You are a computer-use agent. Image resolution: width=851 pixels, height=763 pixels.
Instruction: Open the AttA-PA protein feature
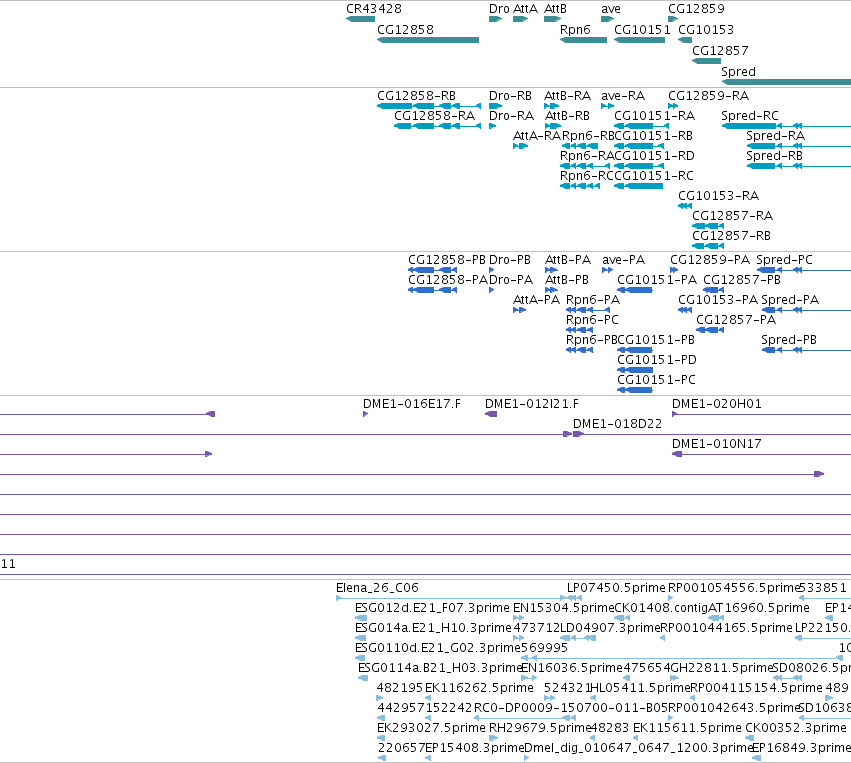click(519, 310)
